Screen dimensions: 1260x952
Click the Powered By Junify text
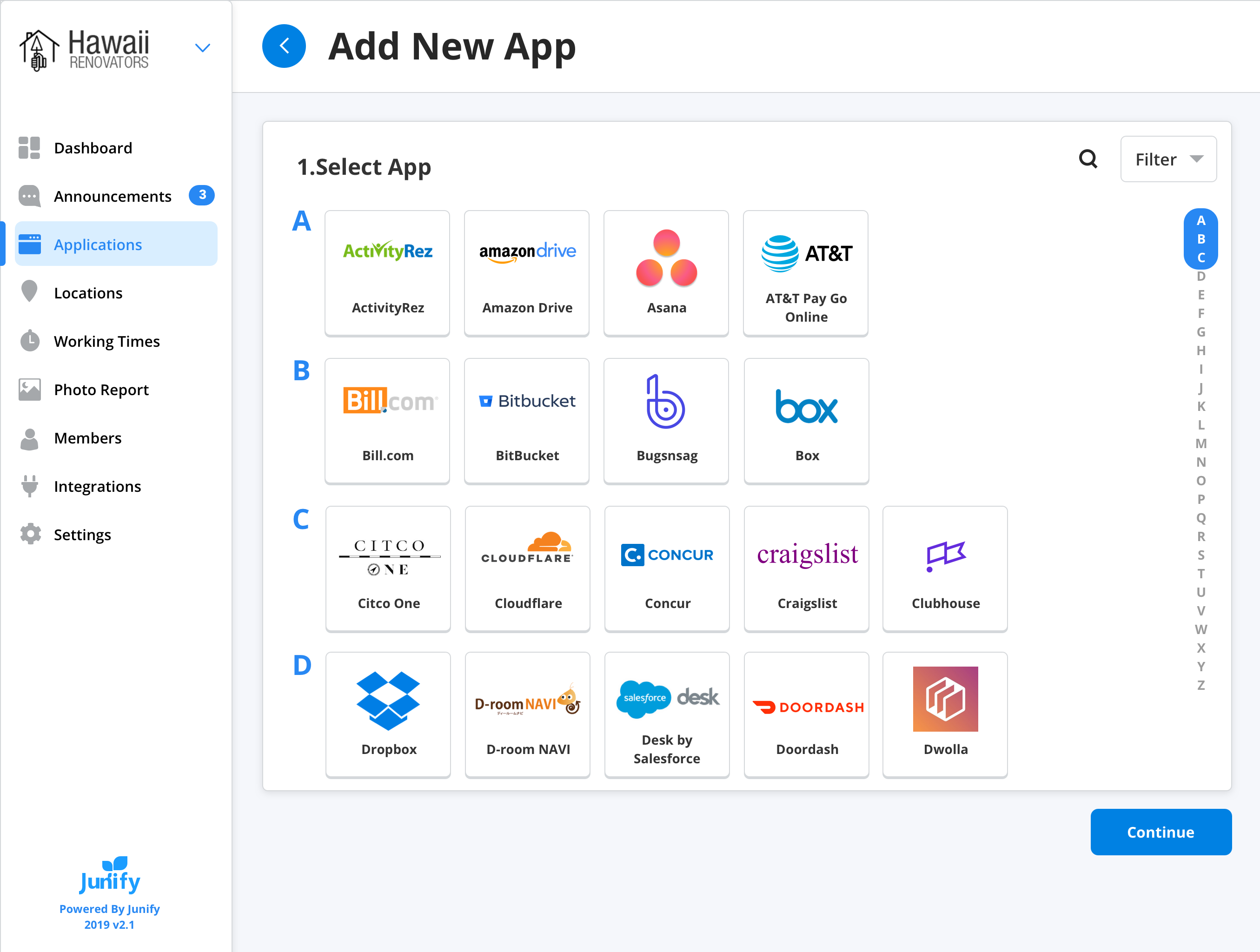[109, 909]
